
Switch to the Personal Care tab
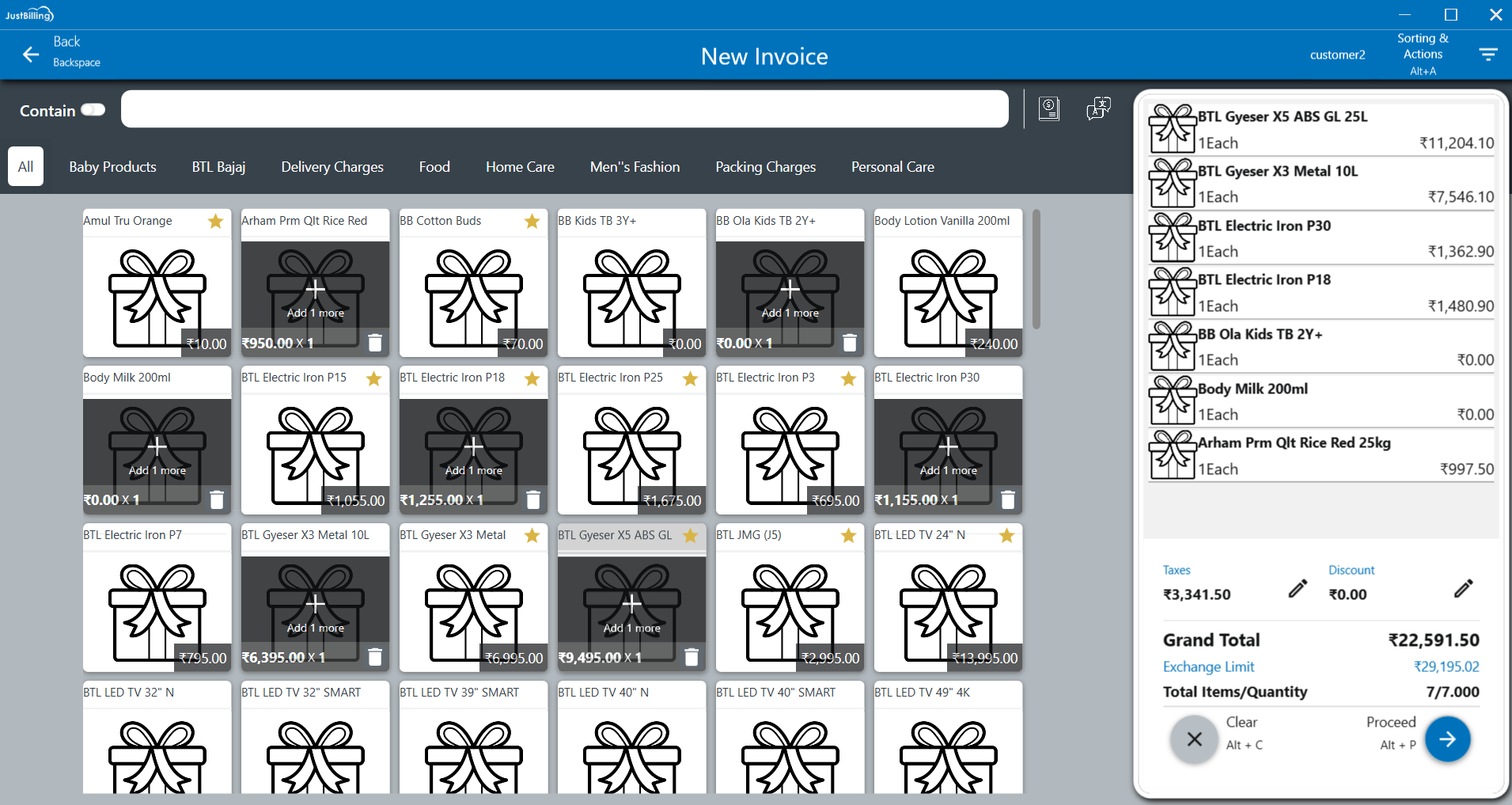(x=892, y=167)
